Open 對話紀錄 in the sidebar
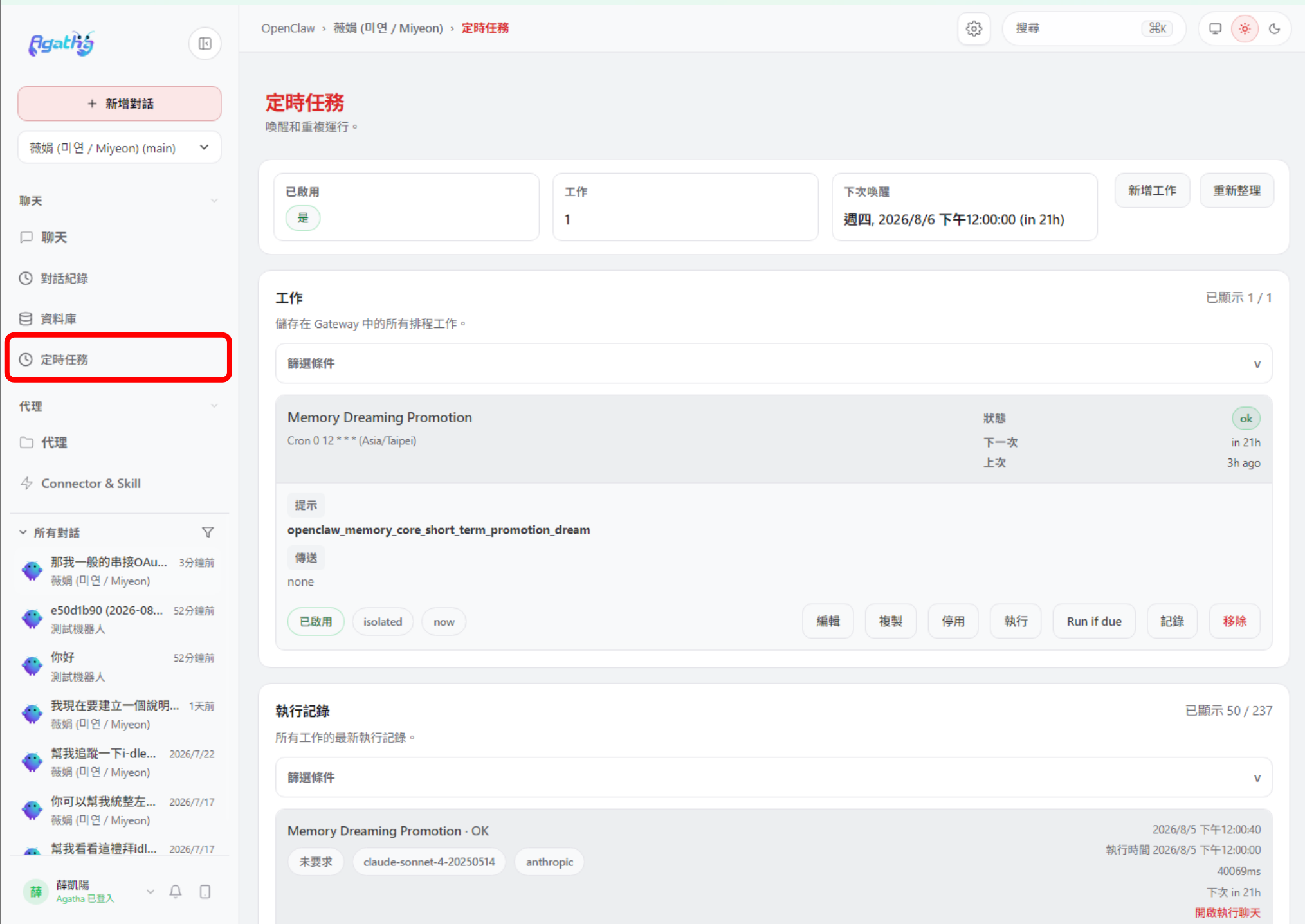Image resolution: width=1305 pixels, height=924 pixels. click(119, 278)
